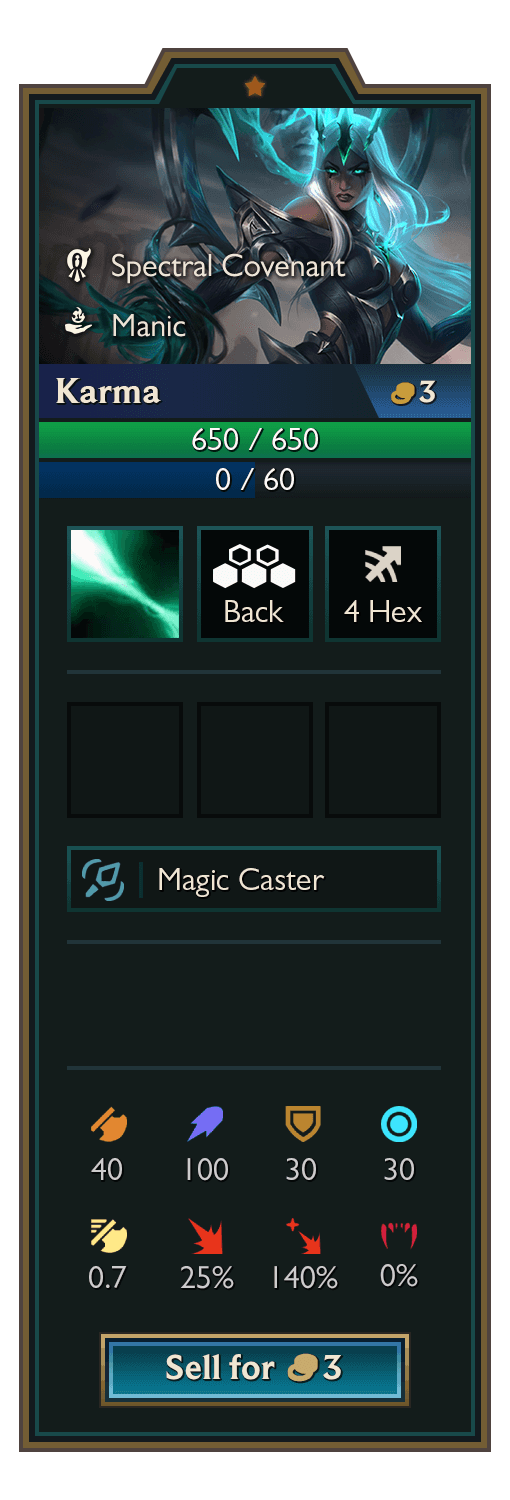Select Karma's green ability icon
The height and width of the screenshot is (1500, 510).
coord(125,584)
